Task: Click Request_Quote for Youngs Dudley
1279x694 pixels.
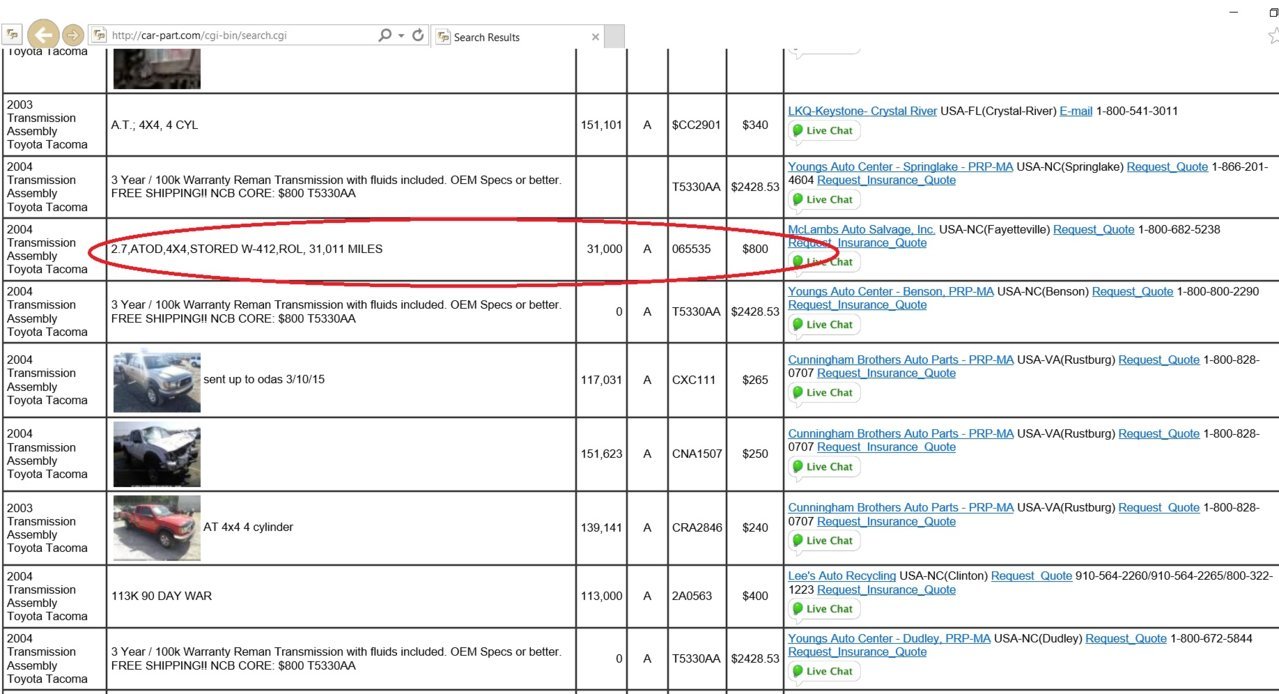Action: [1126, 638]
